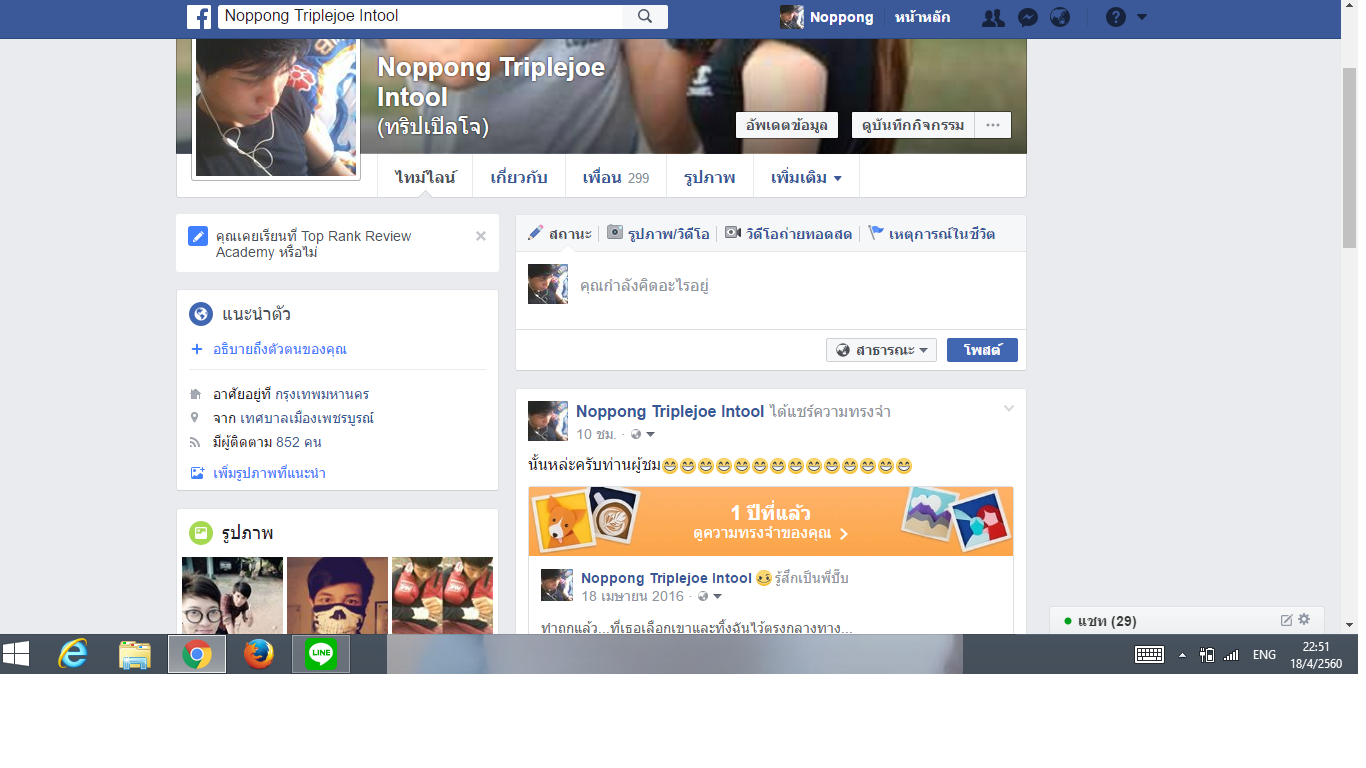
Task: Open the public audience selector dropdown
Action: point(881,350)
